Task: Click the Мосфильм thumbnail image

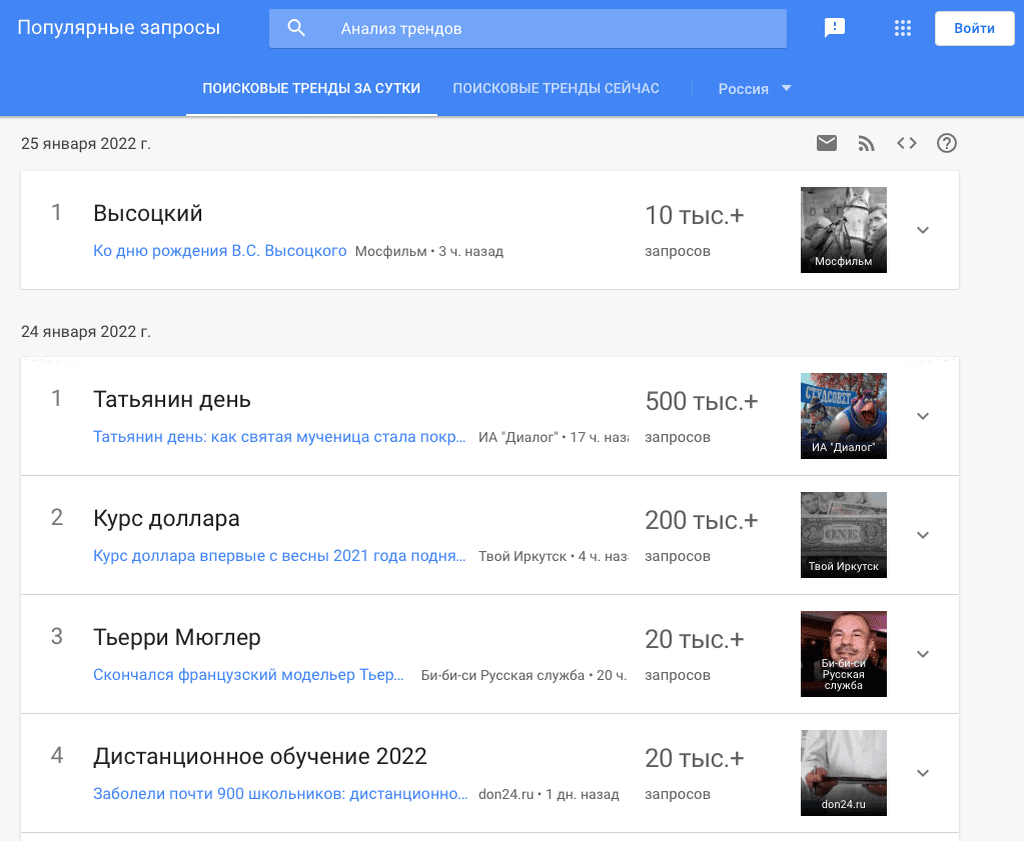Action: point(844,230)
